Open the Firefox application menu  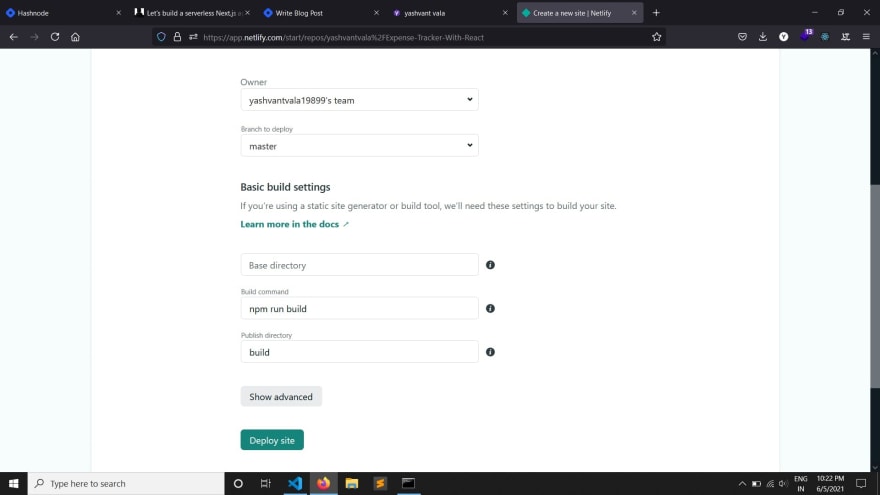(866, 37)
